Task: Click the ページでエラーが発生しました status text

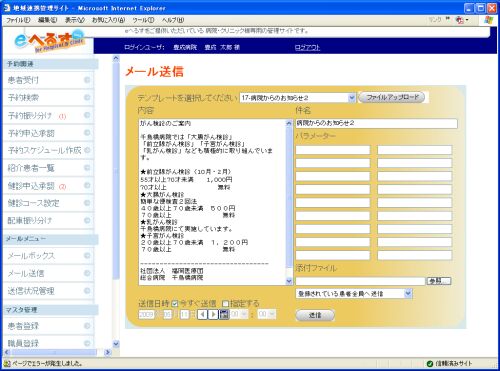Action: [x=47, y=363]
